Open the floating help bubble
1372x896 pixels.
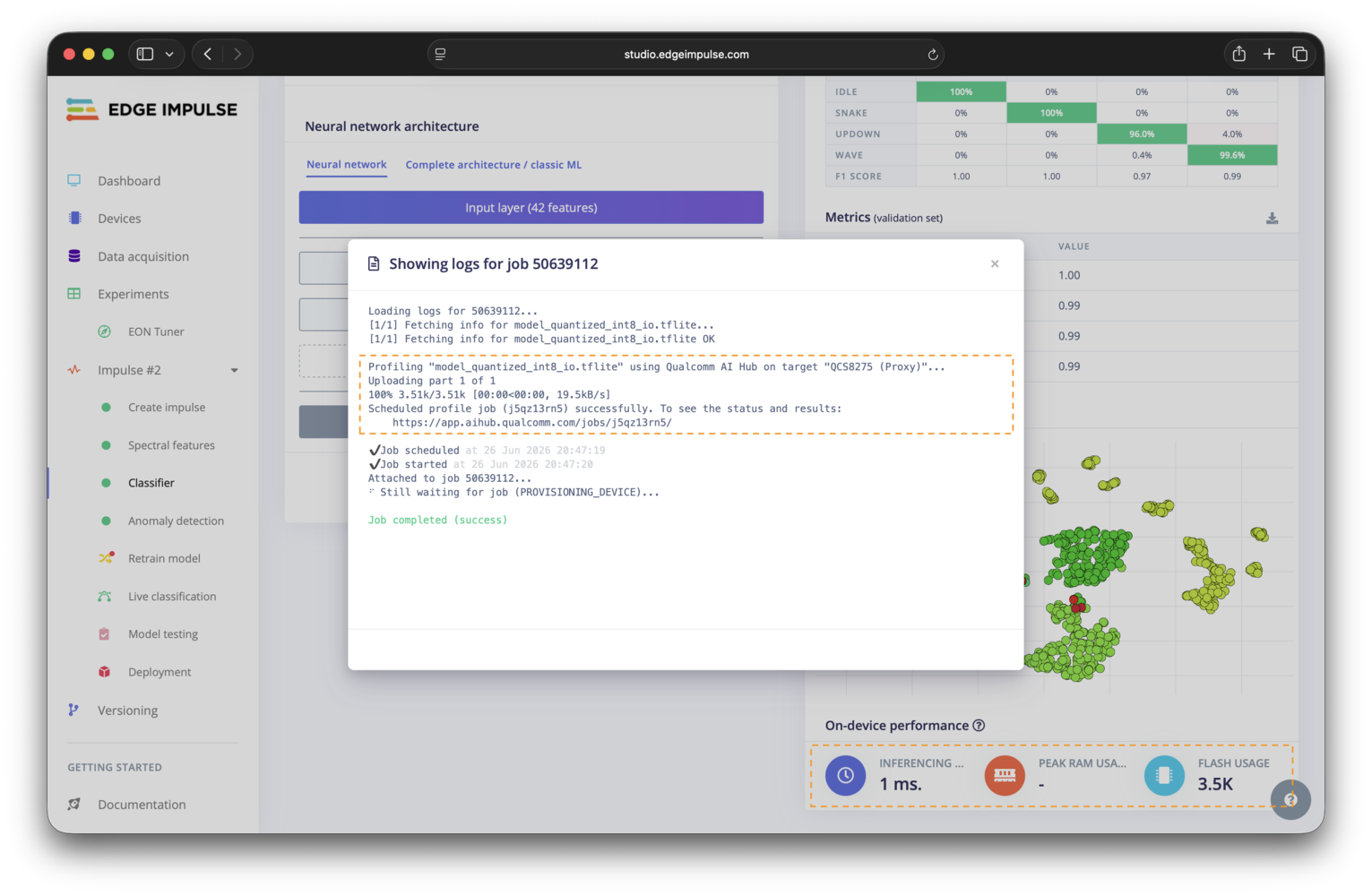click(x=1290, y=799)
